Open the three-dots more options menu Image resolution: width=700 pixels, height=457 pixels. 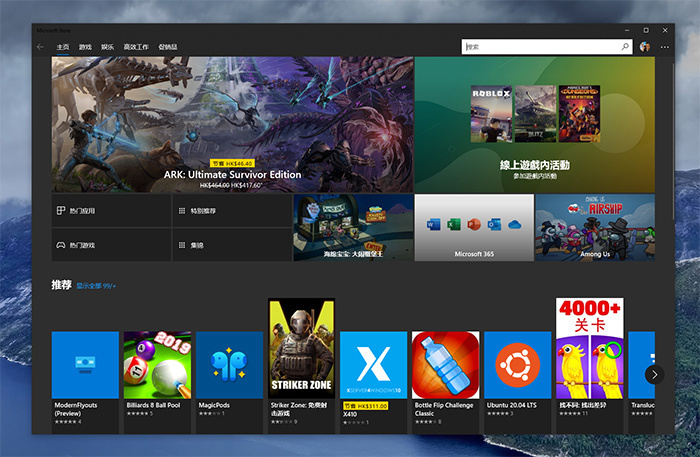[x=665, y=47]
